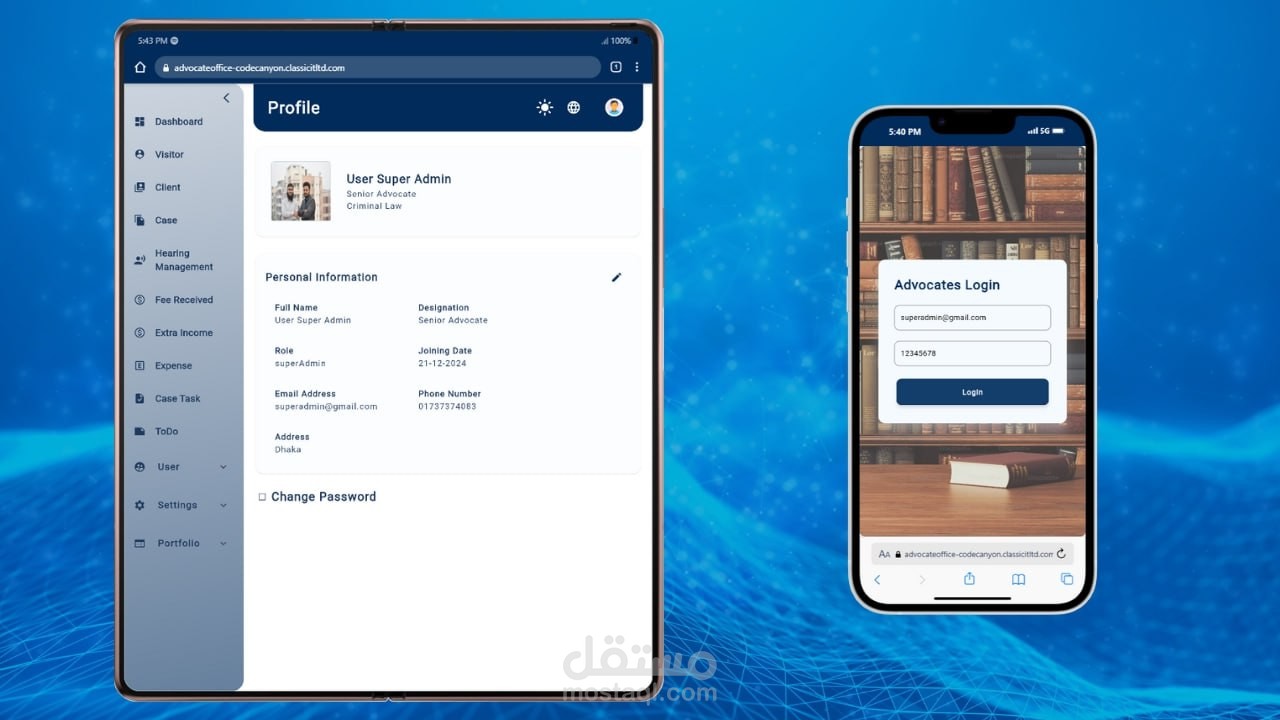Open the tabs overview in phone Safari
The width and height of the screenshot is (1280, 720).
tap(1067, 580)
